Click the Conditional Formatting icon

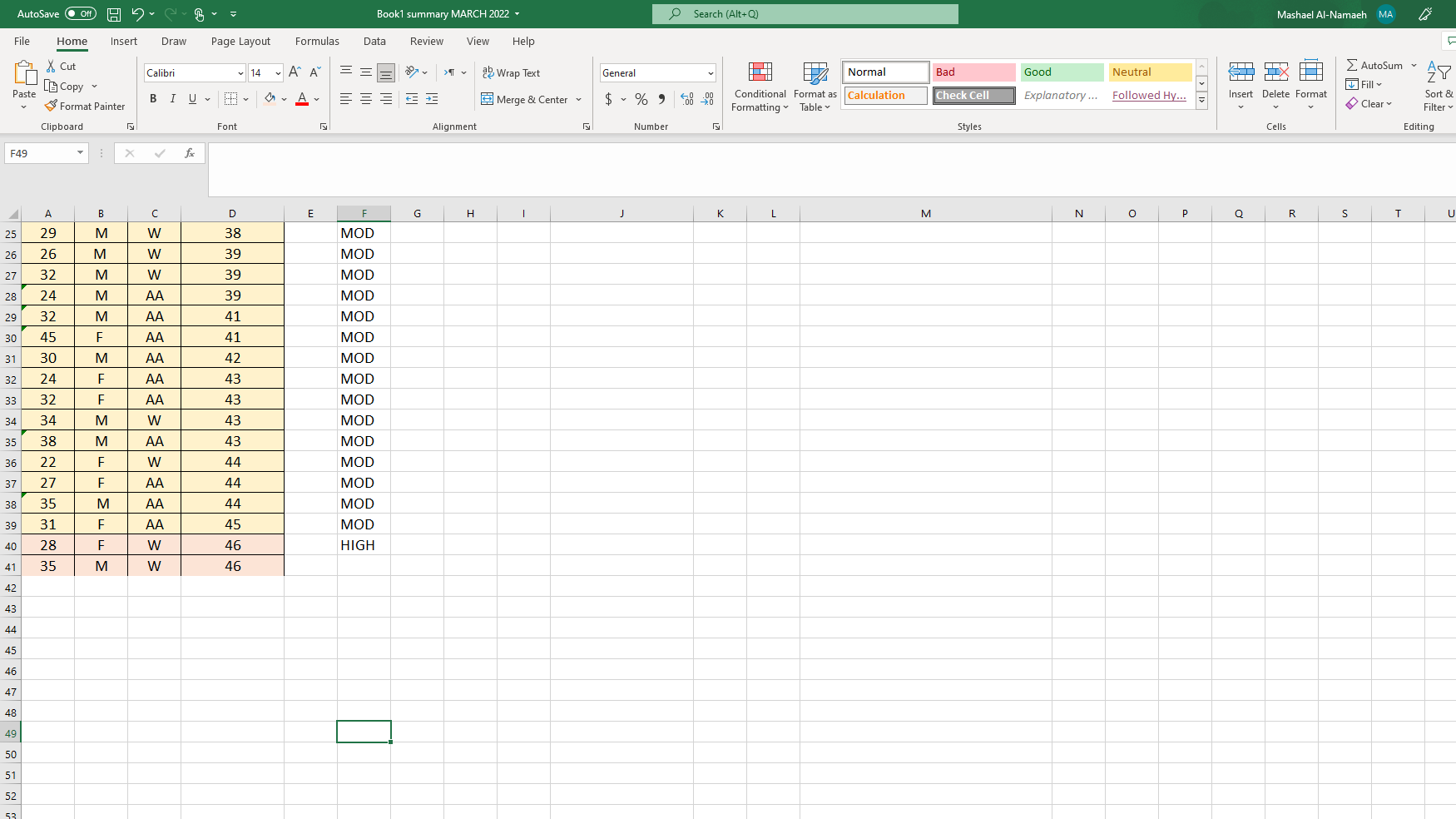[x=760, y=73]
